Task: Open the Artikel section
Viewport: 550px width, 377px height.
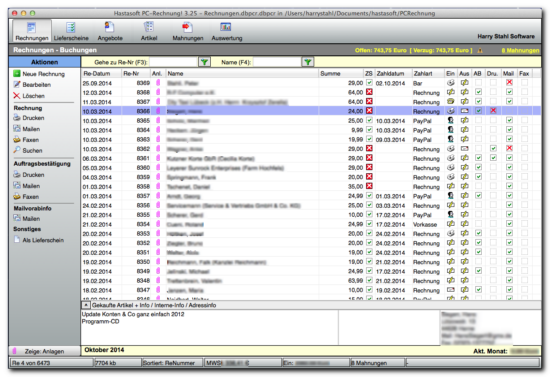Action: (x=149, y=31)
